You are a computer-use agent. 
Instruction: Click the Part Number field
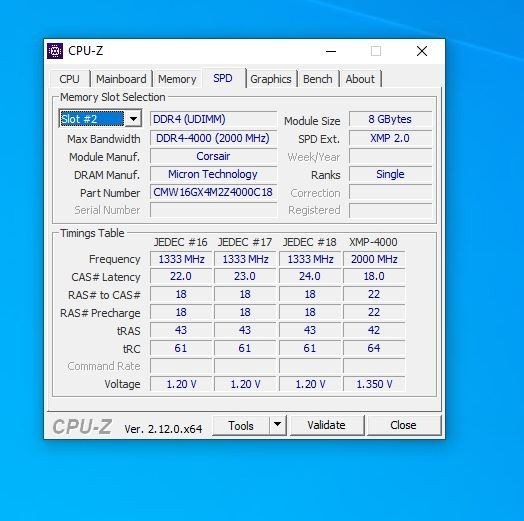[213, 192]
